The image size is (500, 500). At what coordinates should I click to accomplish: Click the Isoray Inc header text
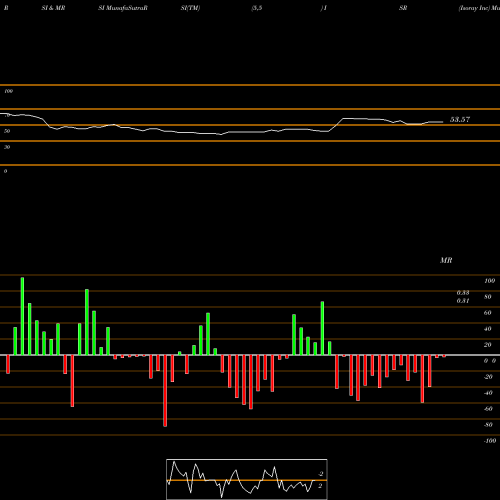pyautogui.click(x=479, y=8)
